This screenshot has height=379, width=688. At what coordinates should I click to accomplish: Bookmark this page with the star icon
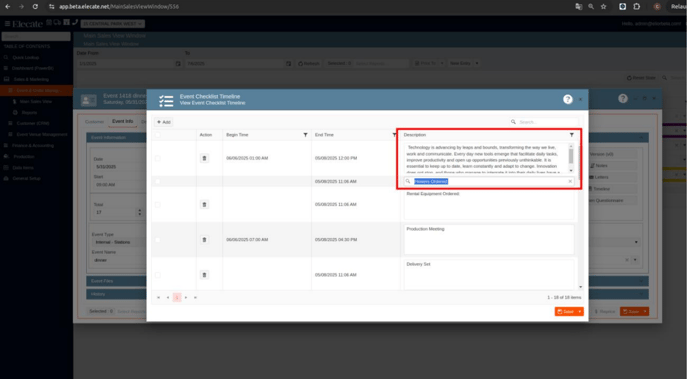click(603, 7)
